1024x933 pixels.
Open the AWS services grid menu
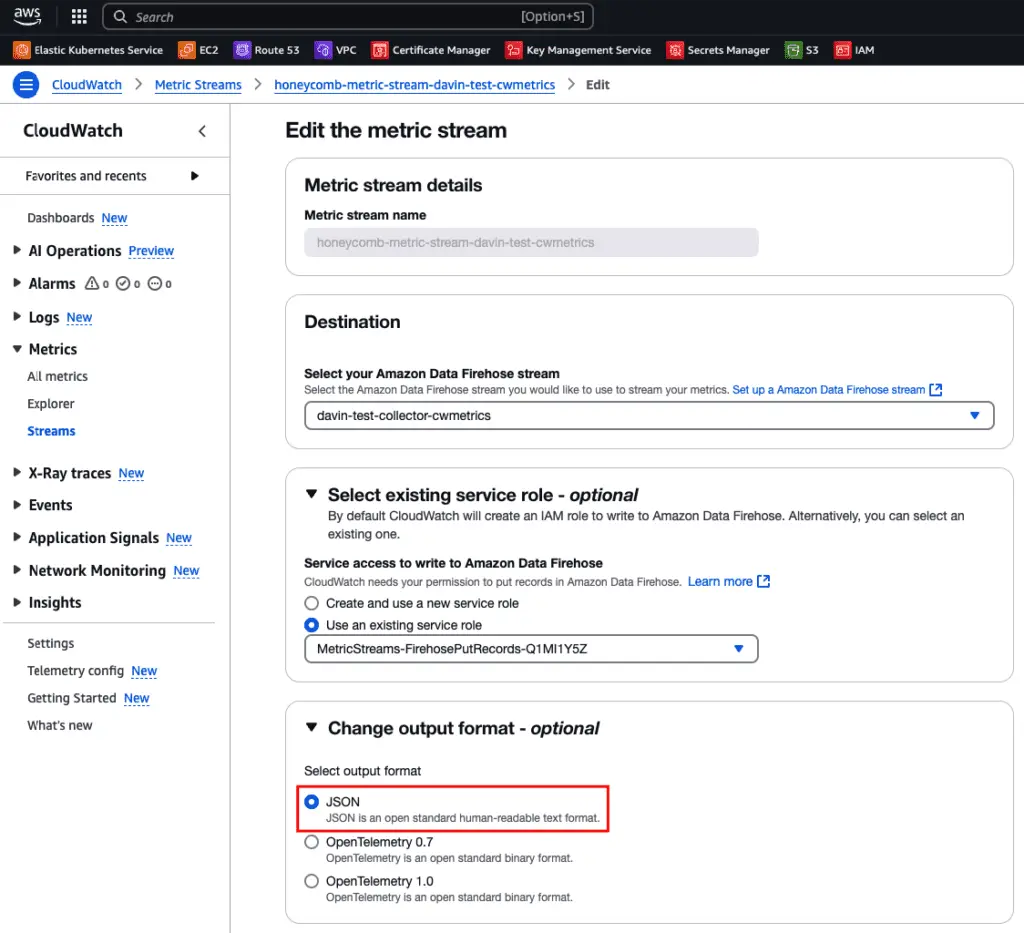point(79,17)
